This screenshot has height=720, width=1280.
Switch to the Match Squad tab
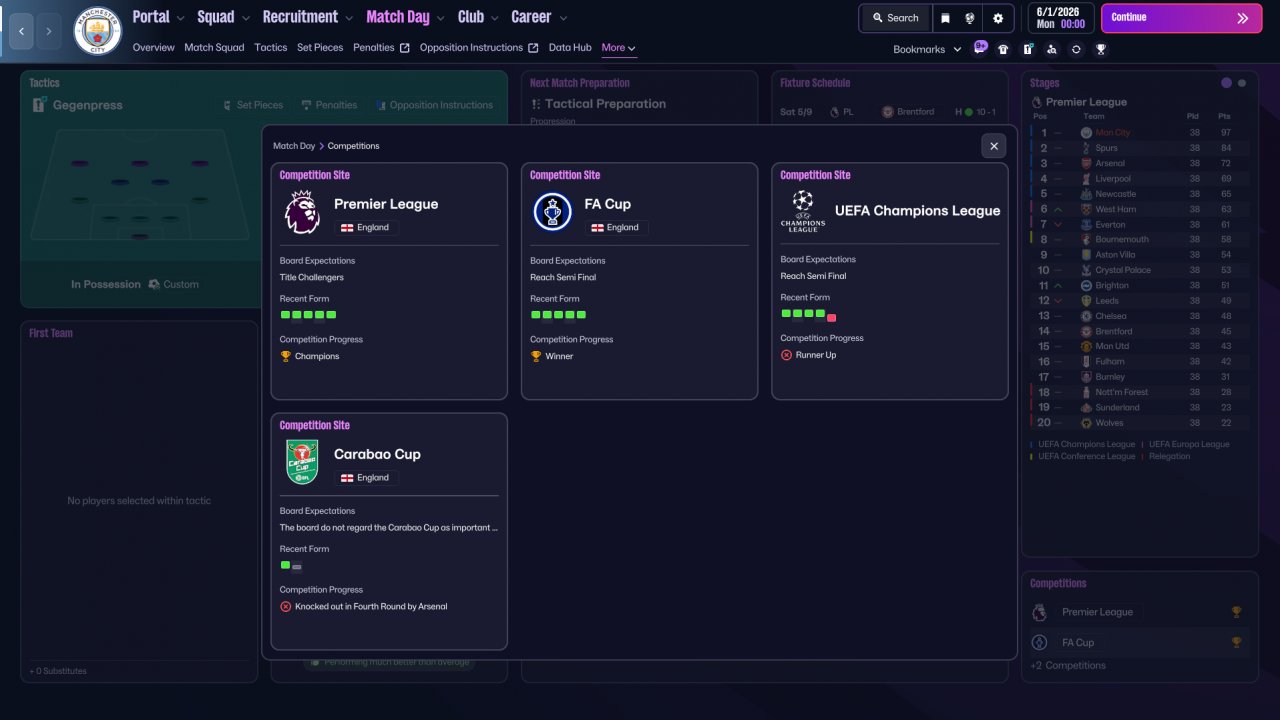(x=214, y=48)
